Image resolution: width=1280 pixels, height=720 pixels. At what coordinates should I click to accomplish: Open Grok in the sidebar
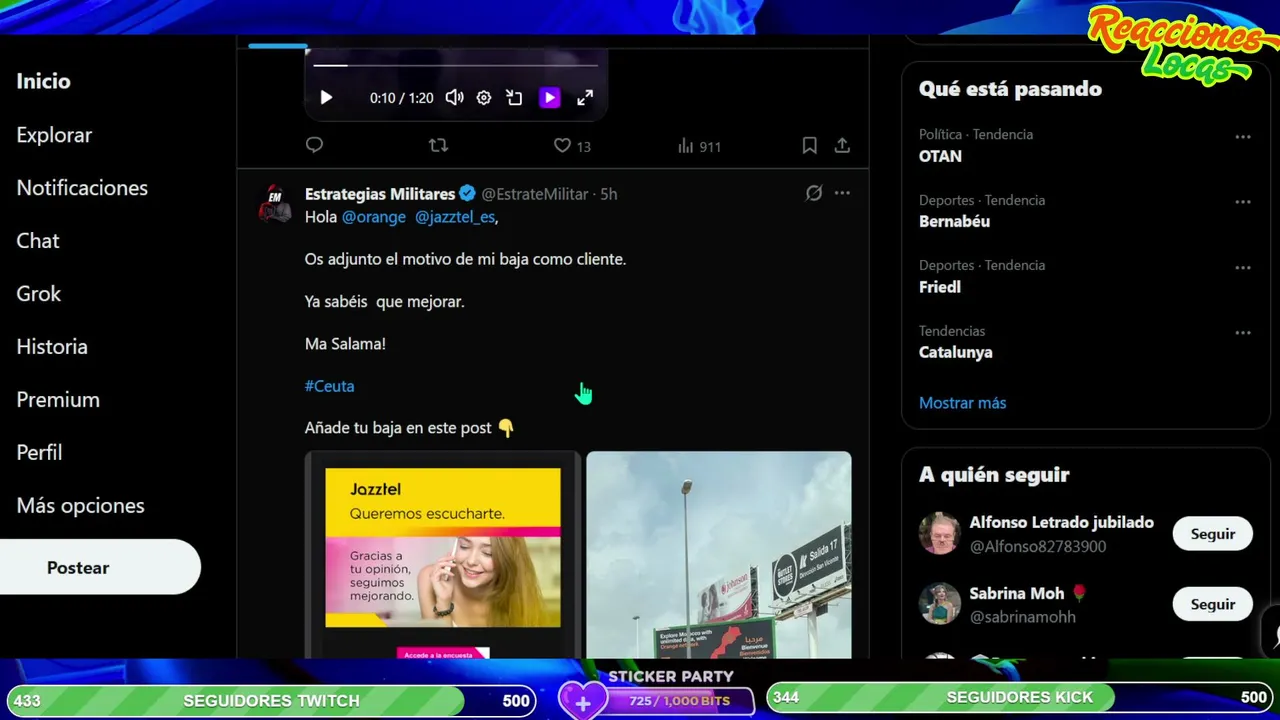pos(39,294)
